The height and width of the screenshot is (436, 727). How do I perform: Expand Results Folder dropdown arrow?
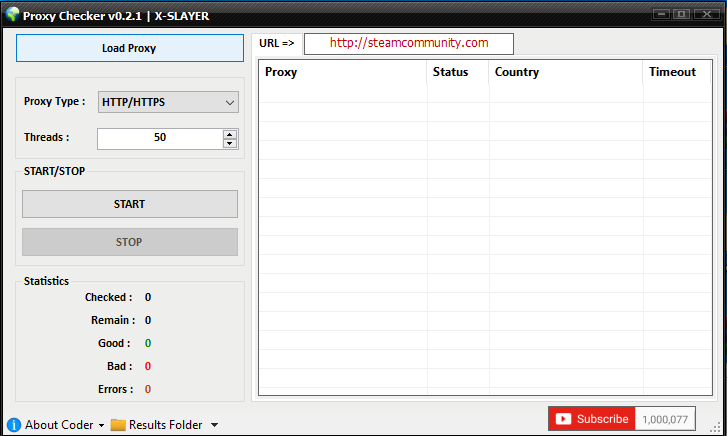point(214,425)
